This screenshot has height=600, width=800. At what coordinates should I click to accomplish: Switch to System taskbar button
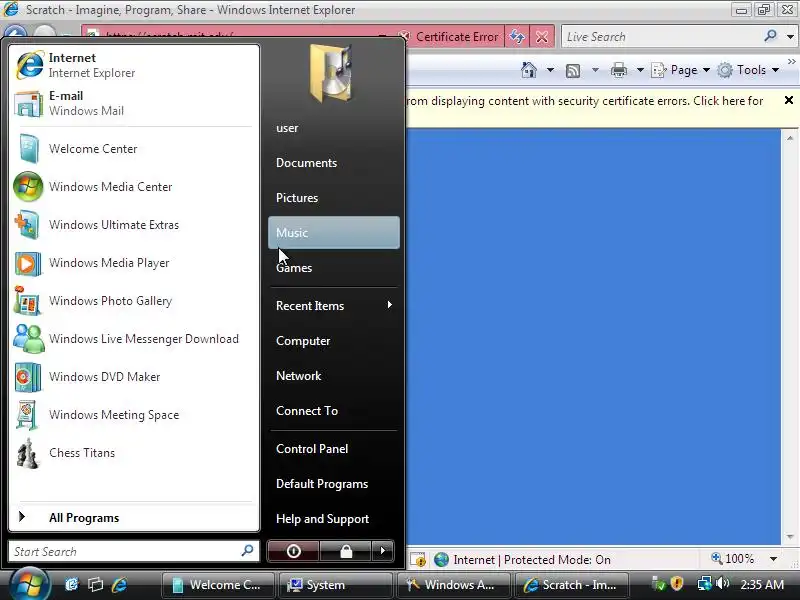pyautogui.click(x=336, y=585)
